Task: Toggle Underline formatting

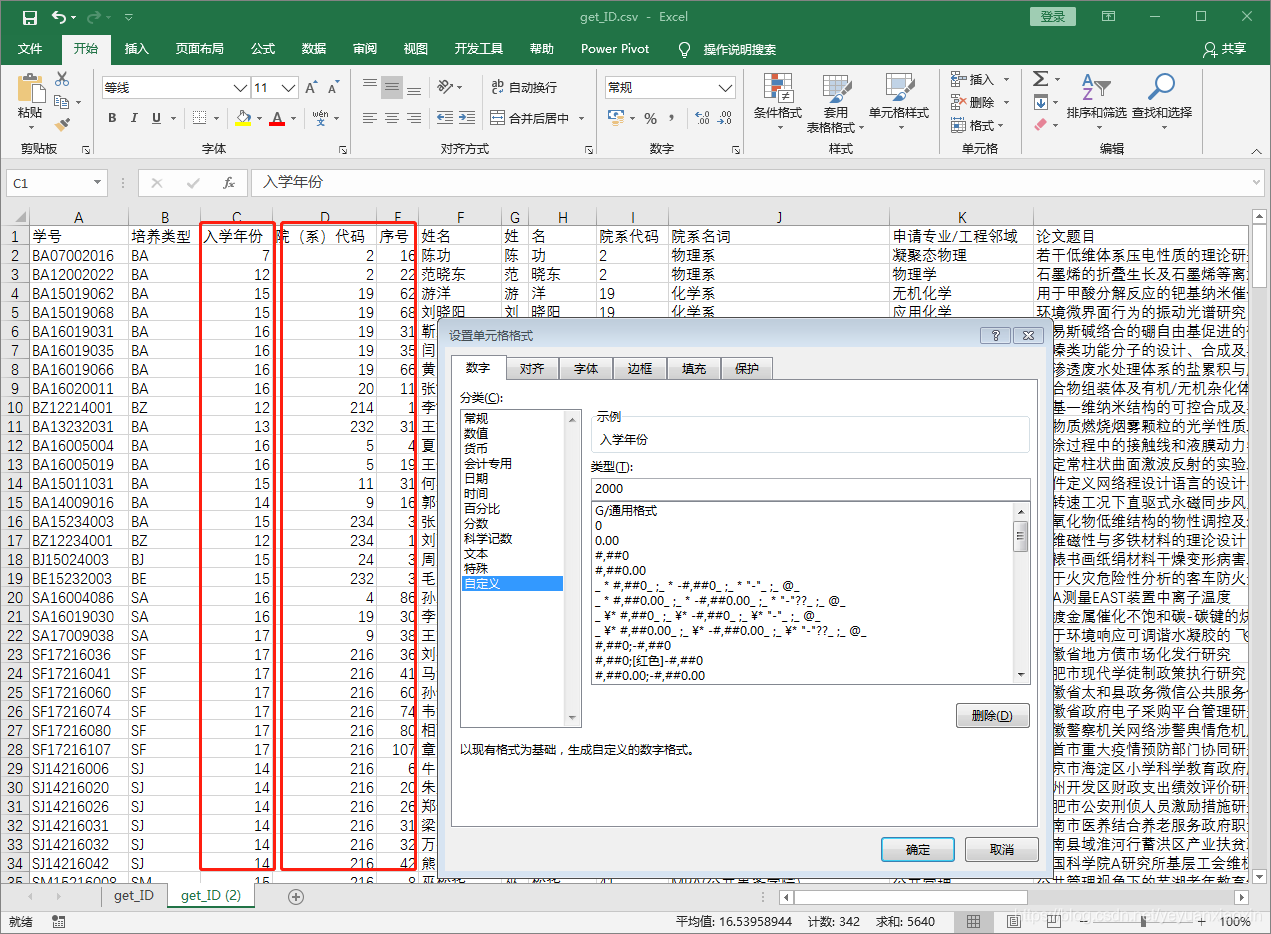Action: 157,118
